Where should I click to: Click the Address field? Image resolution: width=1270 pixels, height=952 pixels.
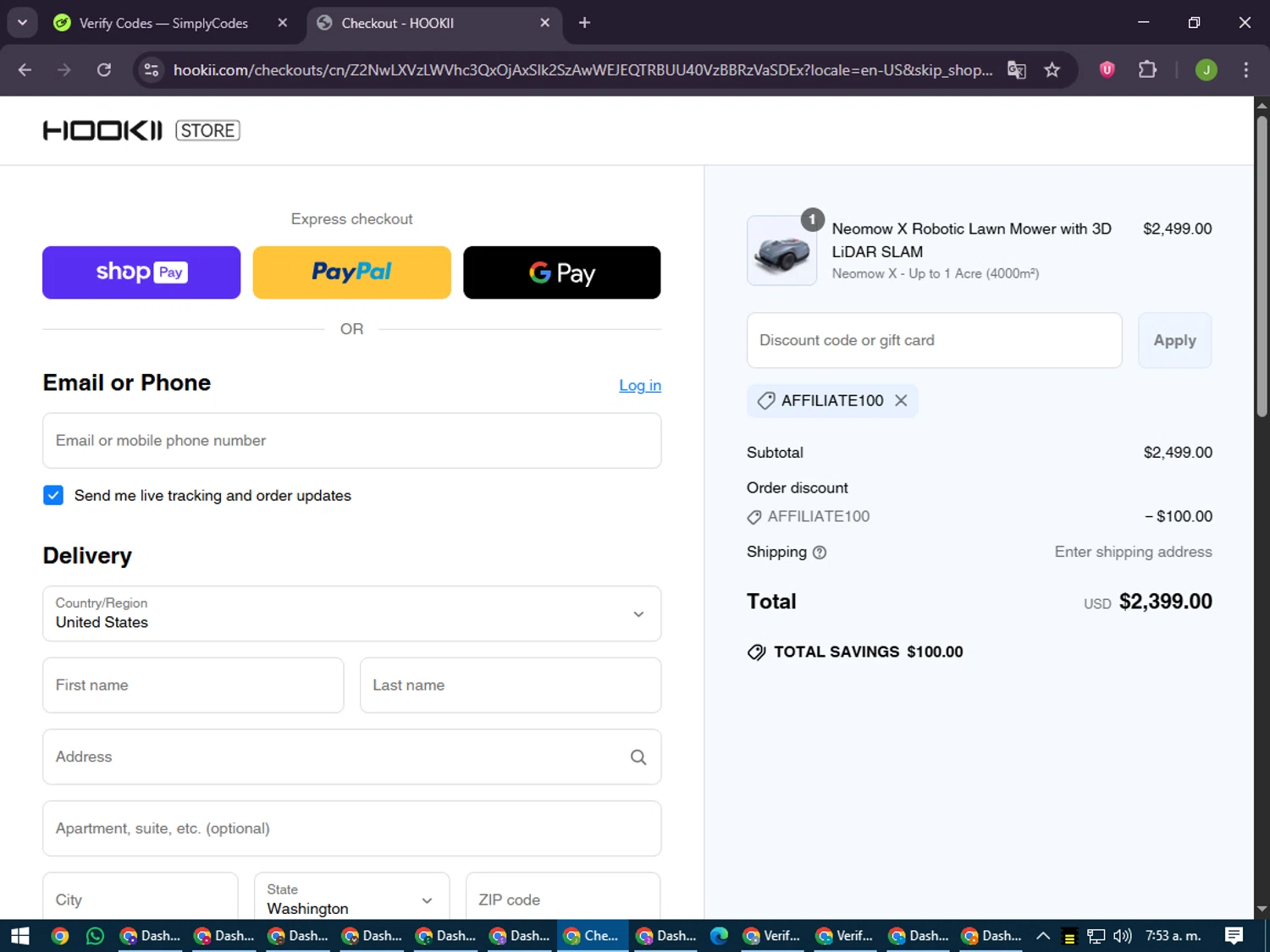click(352, 757)
